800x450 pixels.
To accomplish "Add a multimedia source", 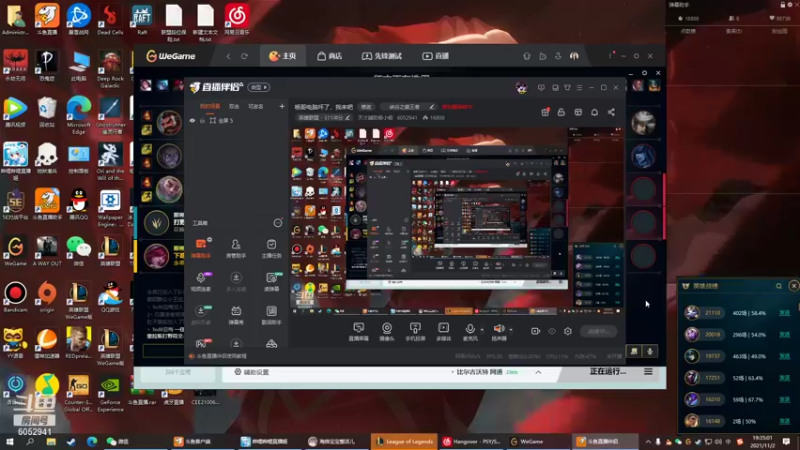I will coord(444,332).
